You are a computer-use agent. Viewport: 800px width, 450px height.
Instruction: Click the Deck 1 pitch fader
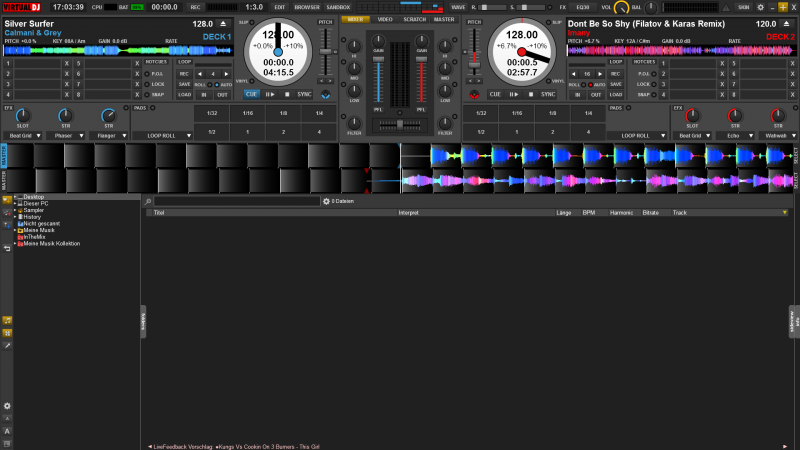(325, 52)
